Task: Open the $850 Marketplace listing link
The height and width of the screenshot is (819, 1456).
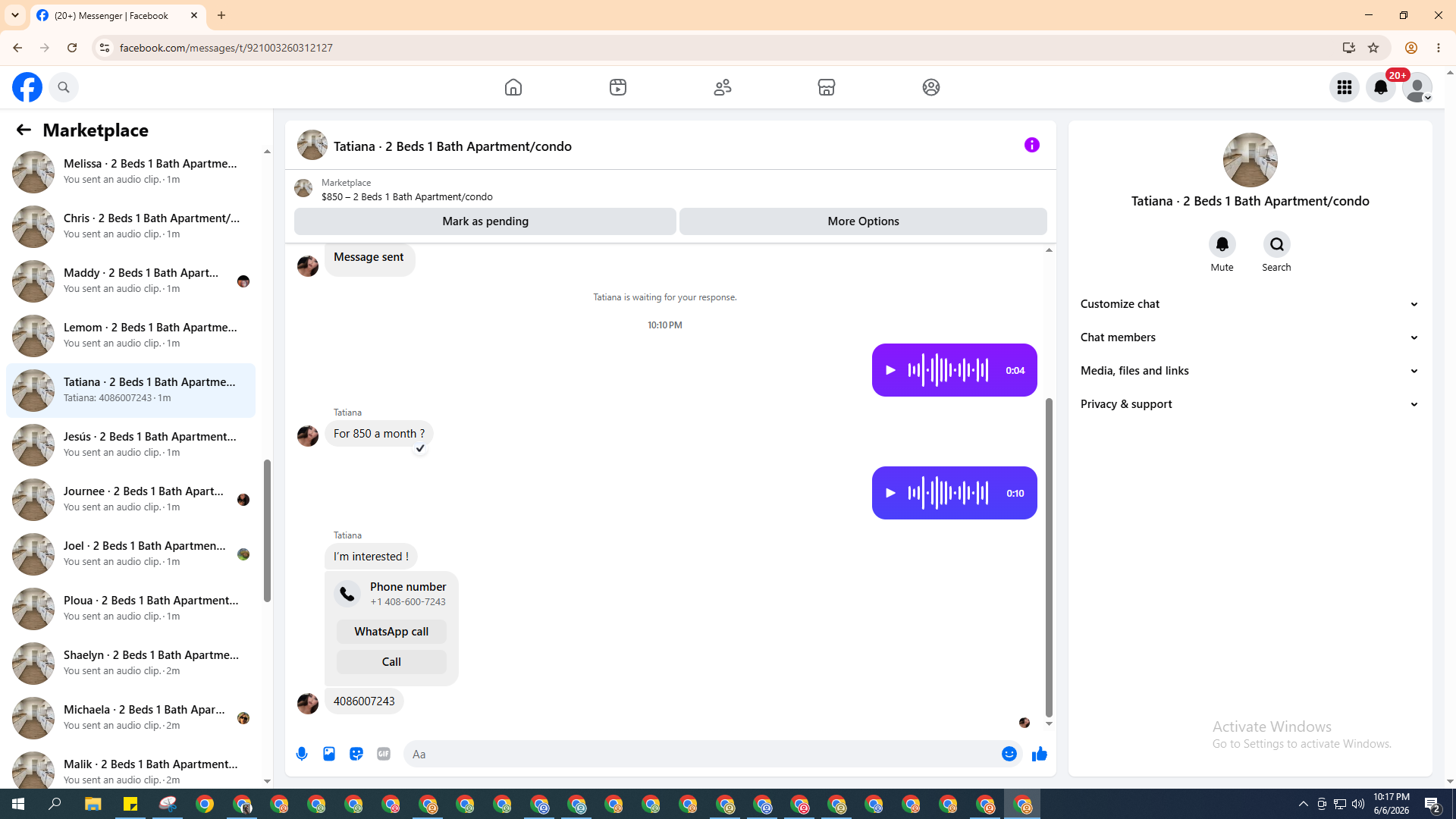Action: [x=406, y=196]
